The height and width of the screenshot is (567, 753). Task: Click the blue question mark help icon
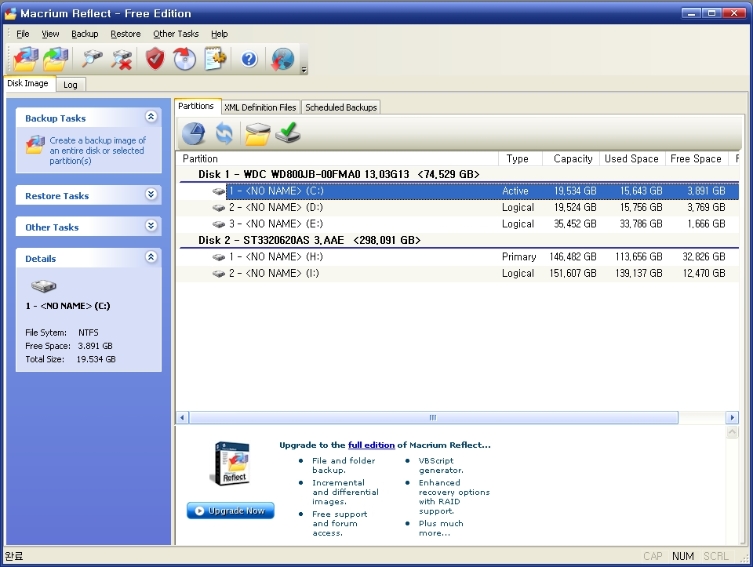coord(249,59)
